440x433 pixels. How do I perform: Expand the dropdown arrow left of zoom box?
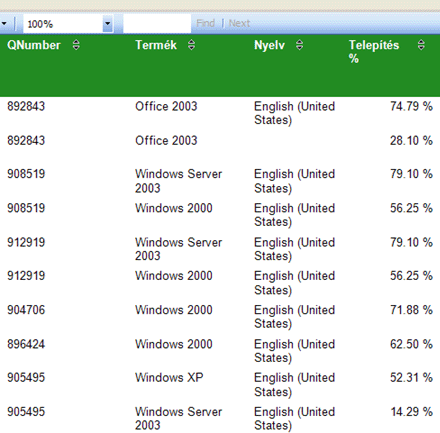[4, 24]
